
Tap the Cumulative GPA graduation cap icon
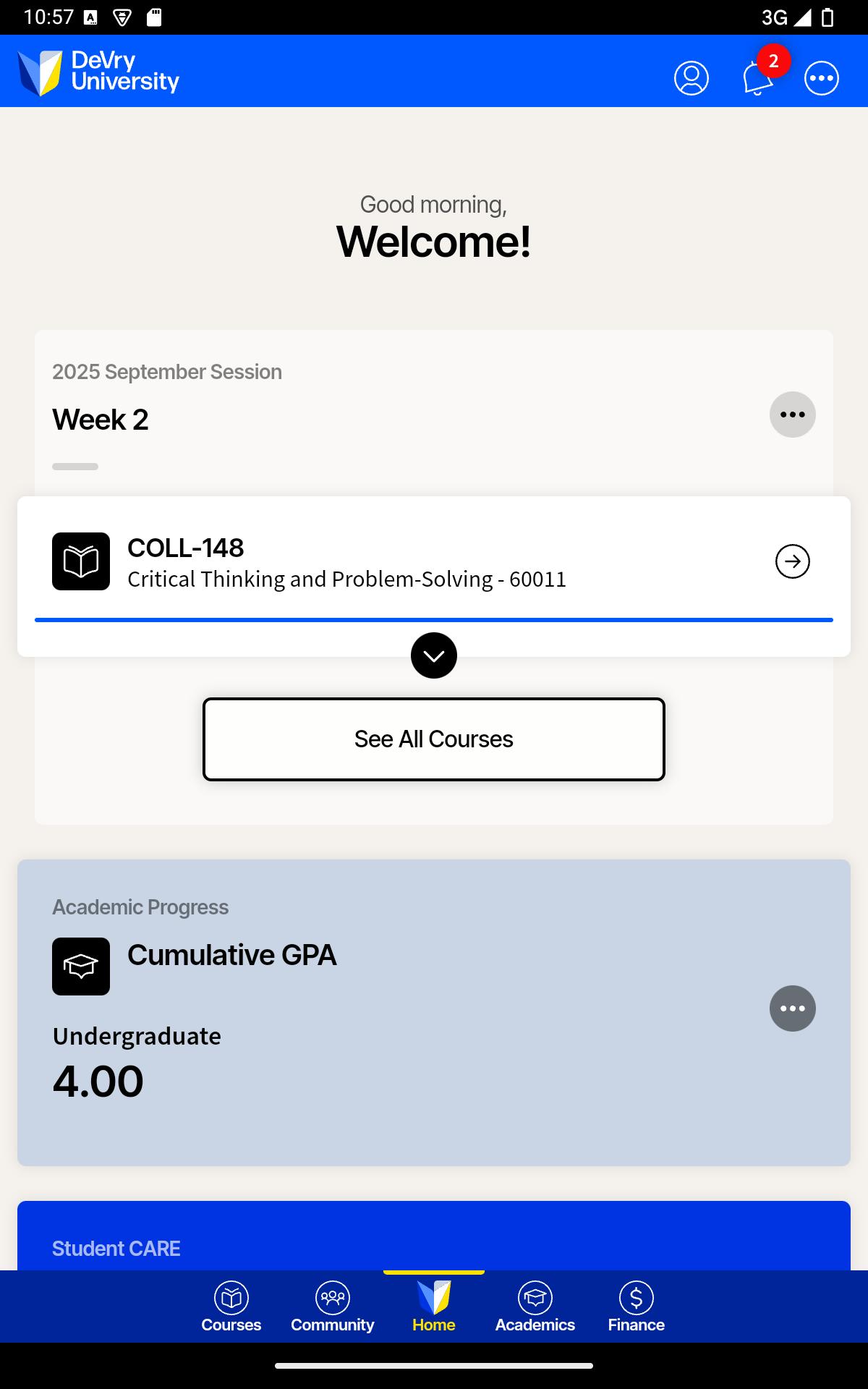coord(81,967)
